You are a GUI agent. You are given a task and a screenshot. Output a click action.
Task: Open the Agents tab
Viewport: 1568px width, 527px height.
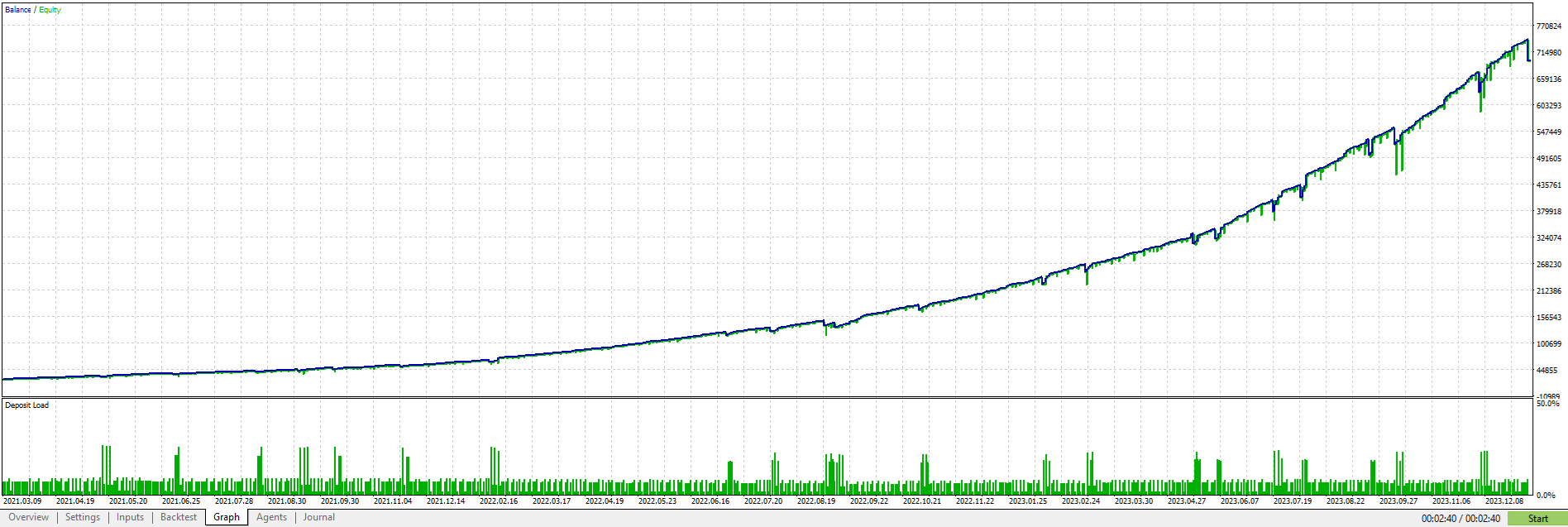[271, 517]
